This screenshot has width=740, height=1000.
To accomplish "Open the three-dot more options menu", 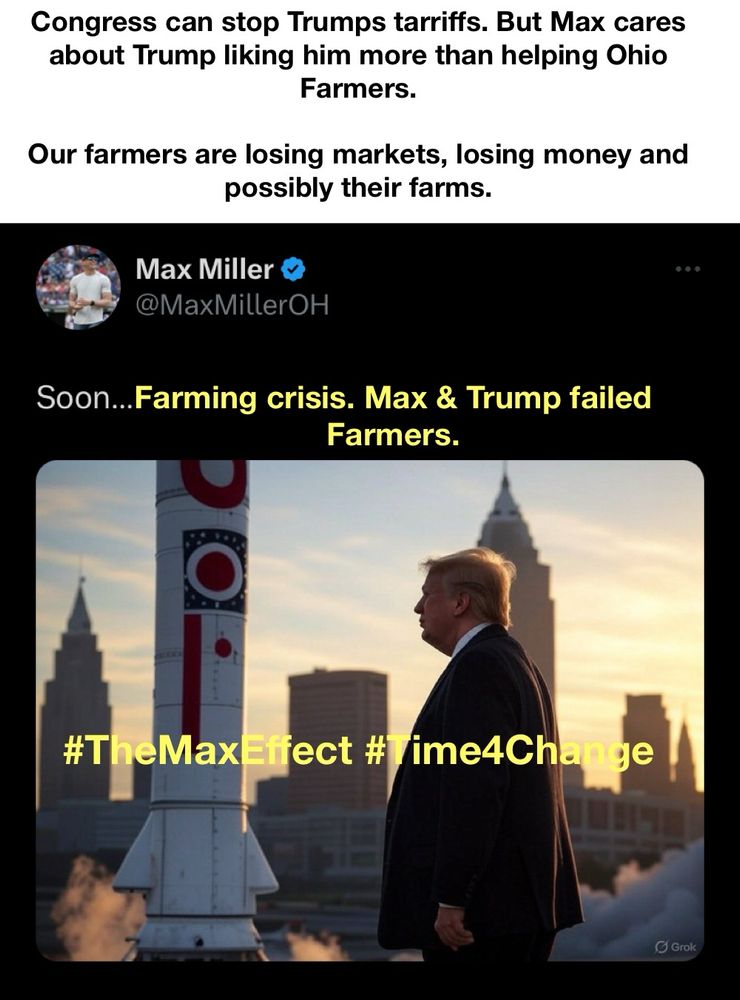I will pos(688,269).
